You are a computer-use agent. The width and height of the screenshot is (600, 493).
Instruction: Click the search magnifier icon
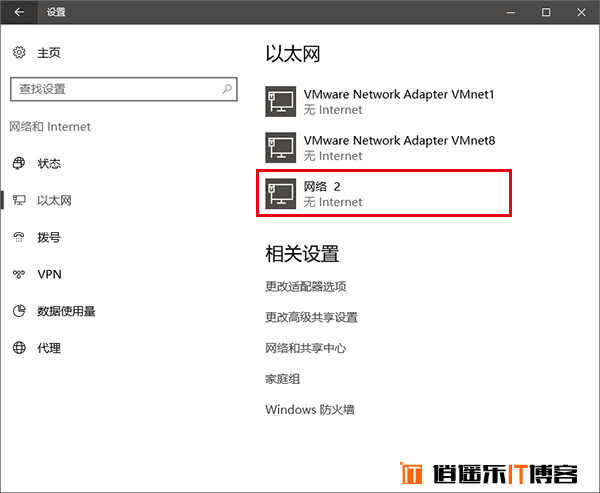[x=227, y=89]
